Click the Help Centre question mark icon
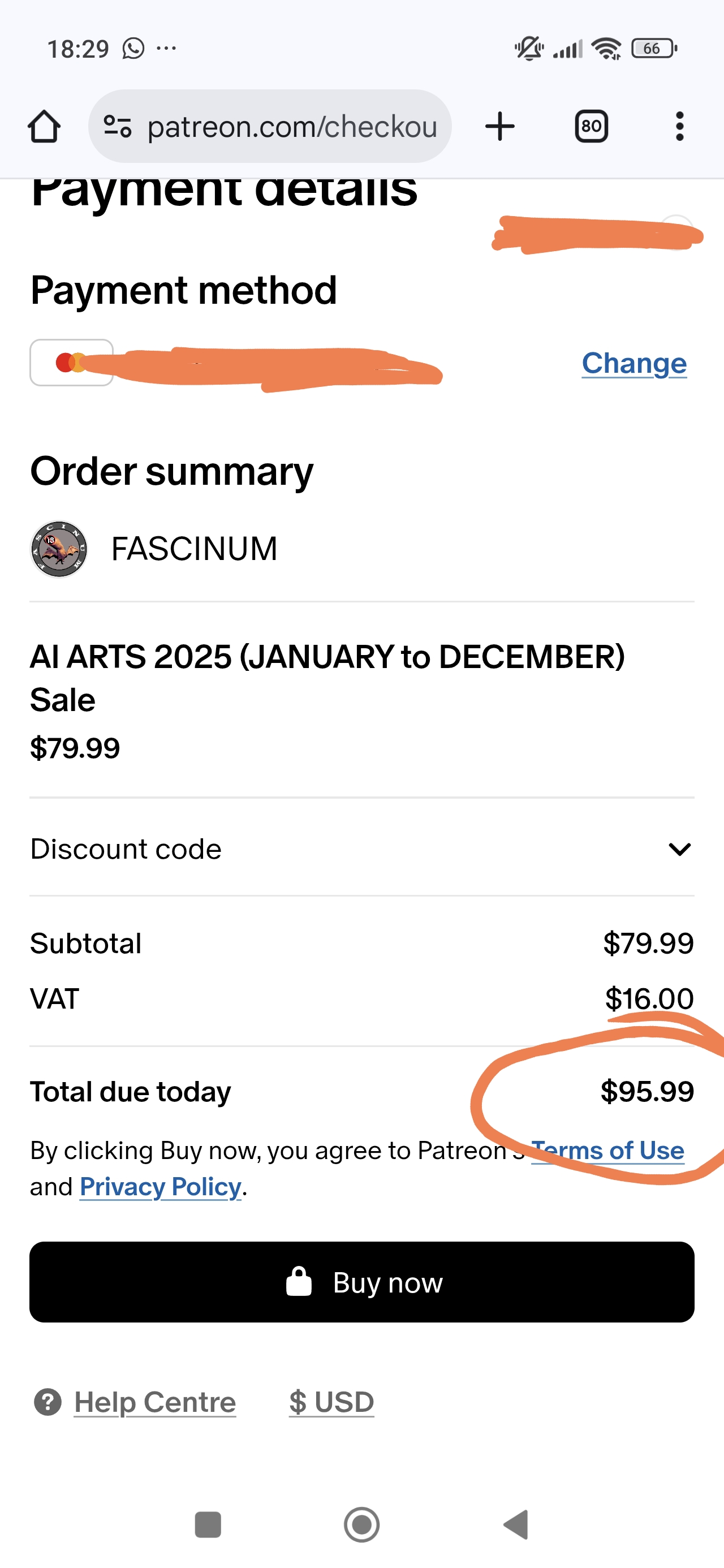 [48, 1402]
